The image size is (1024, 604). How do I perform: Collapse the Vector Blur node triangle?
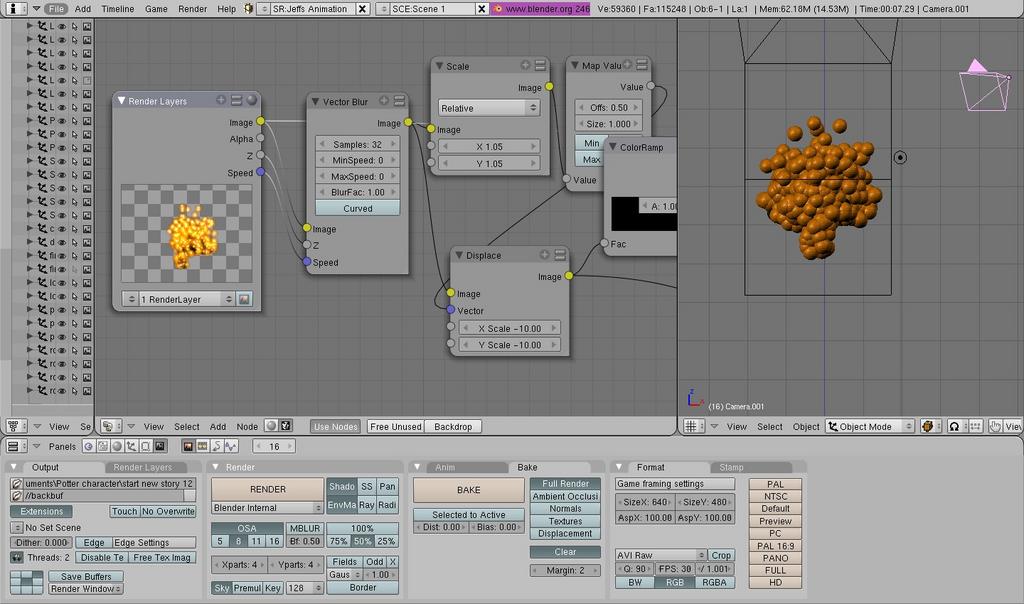point(315,101)
